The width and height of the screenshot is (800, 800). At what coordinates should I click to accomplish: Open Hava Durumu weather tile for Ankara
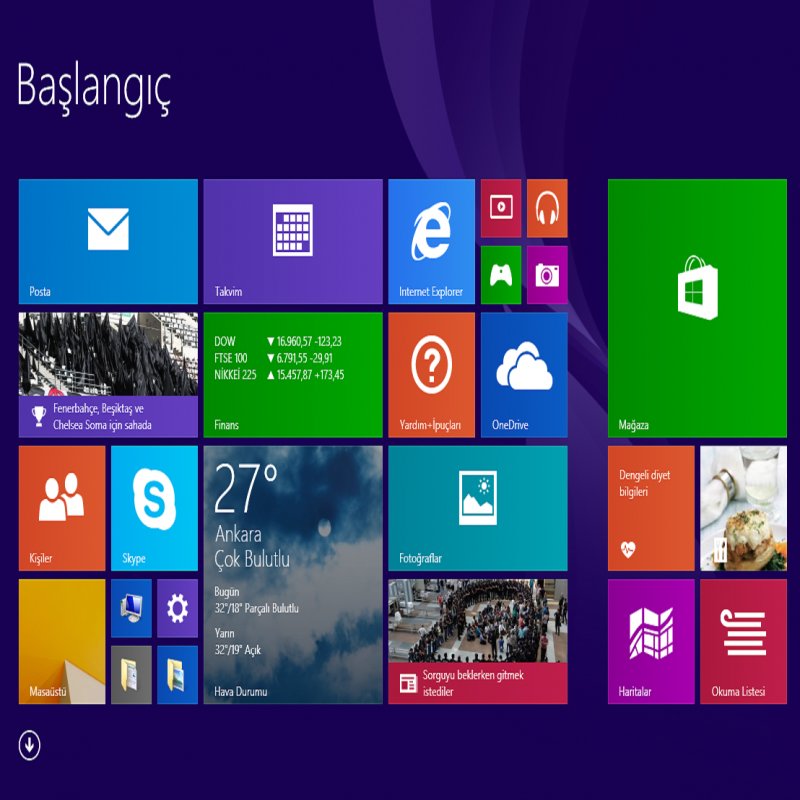pyautogui.click(x=293, y=575)
